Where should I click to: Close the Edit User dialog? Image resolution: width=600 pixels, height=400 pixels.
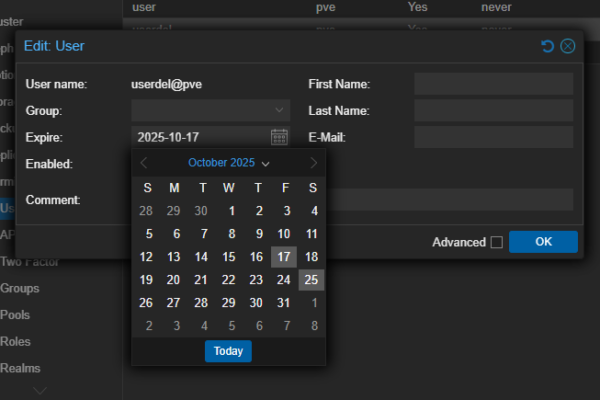click(568, 46)
